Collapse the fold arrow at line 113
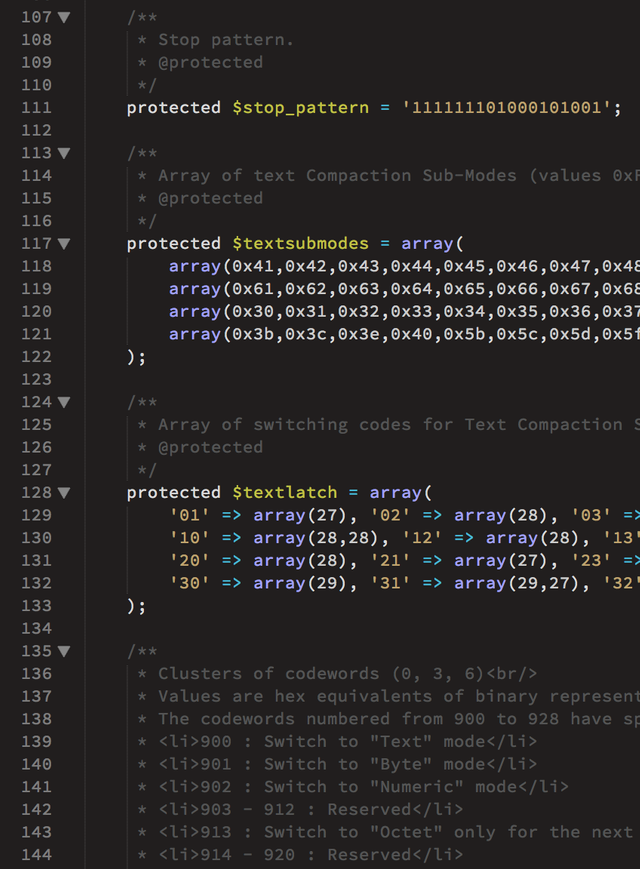640x869 pixels. point(64,154)
